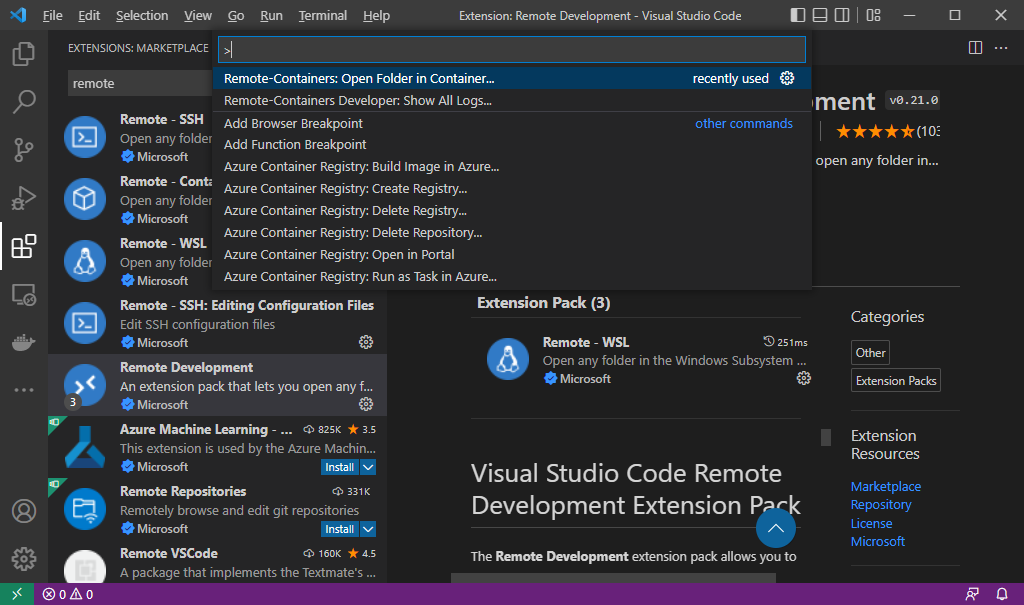This screenshot has width=1024, height=605.
Task: Click the remote window indicator in status bar
Action: [17, 594]
